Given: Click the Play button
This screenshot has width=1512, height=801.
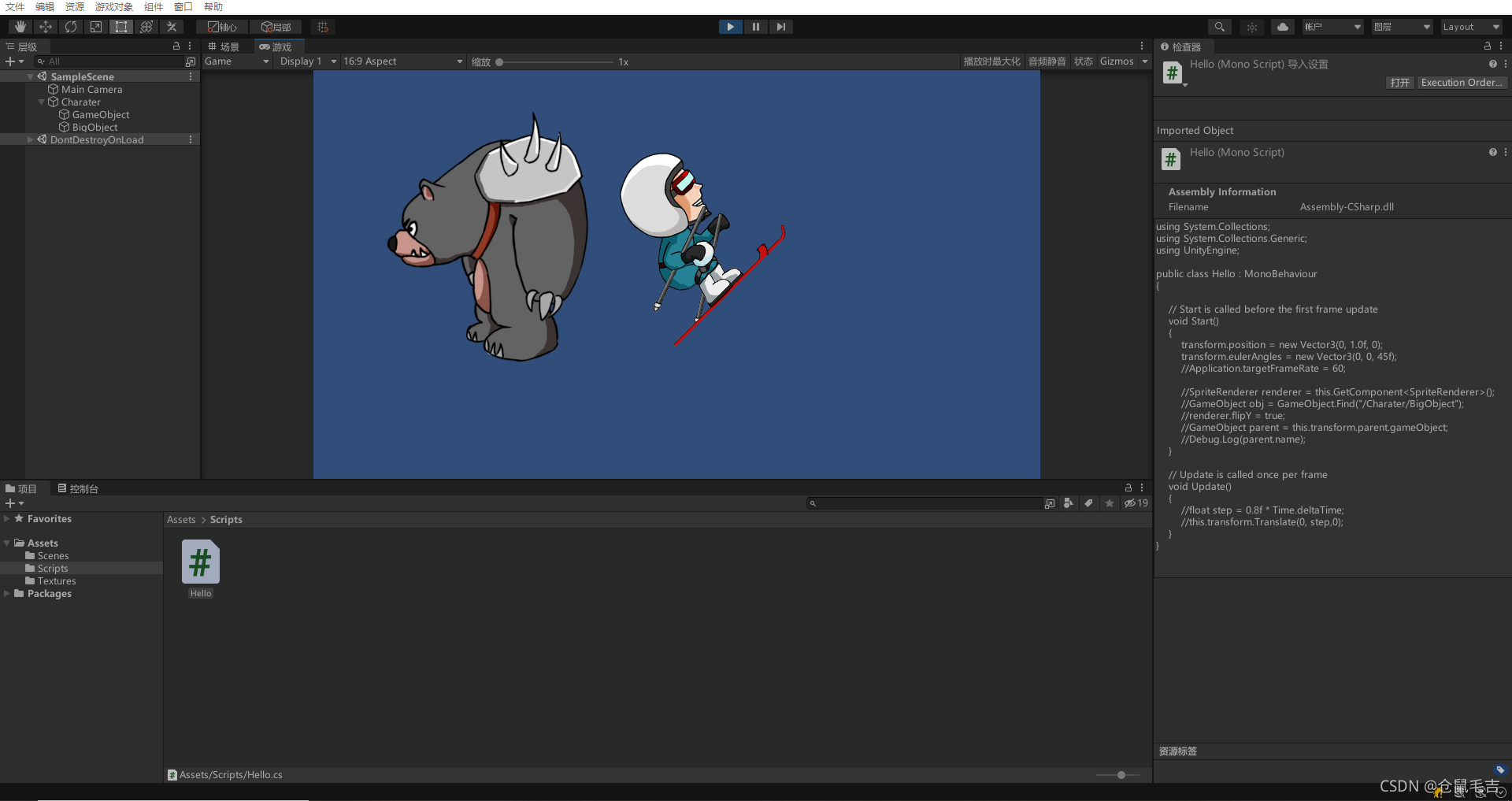Looking at the screenshot, I should [731, 27].
